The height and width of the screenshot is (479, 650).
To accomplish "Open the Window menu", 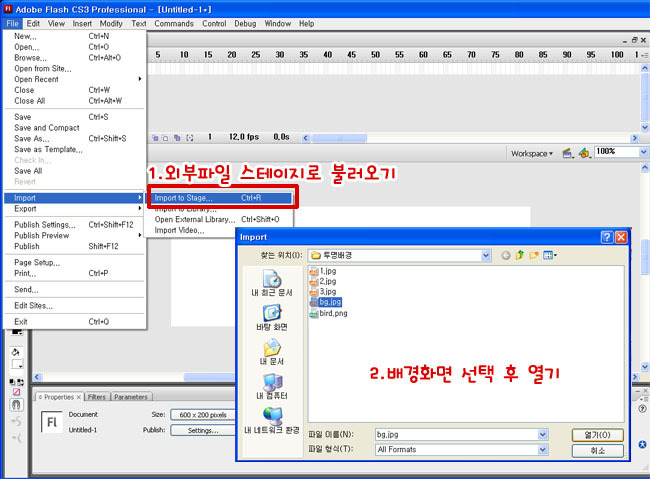I will click(278, 24).
